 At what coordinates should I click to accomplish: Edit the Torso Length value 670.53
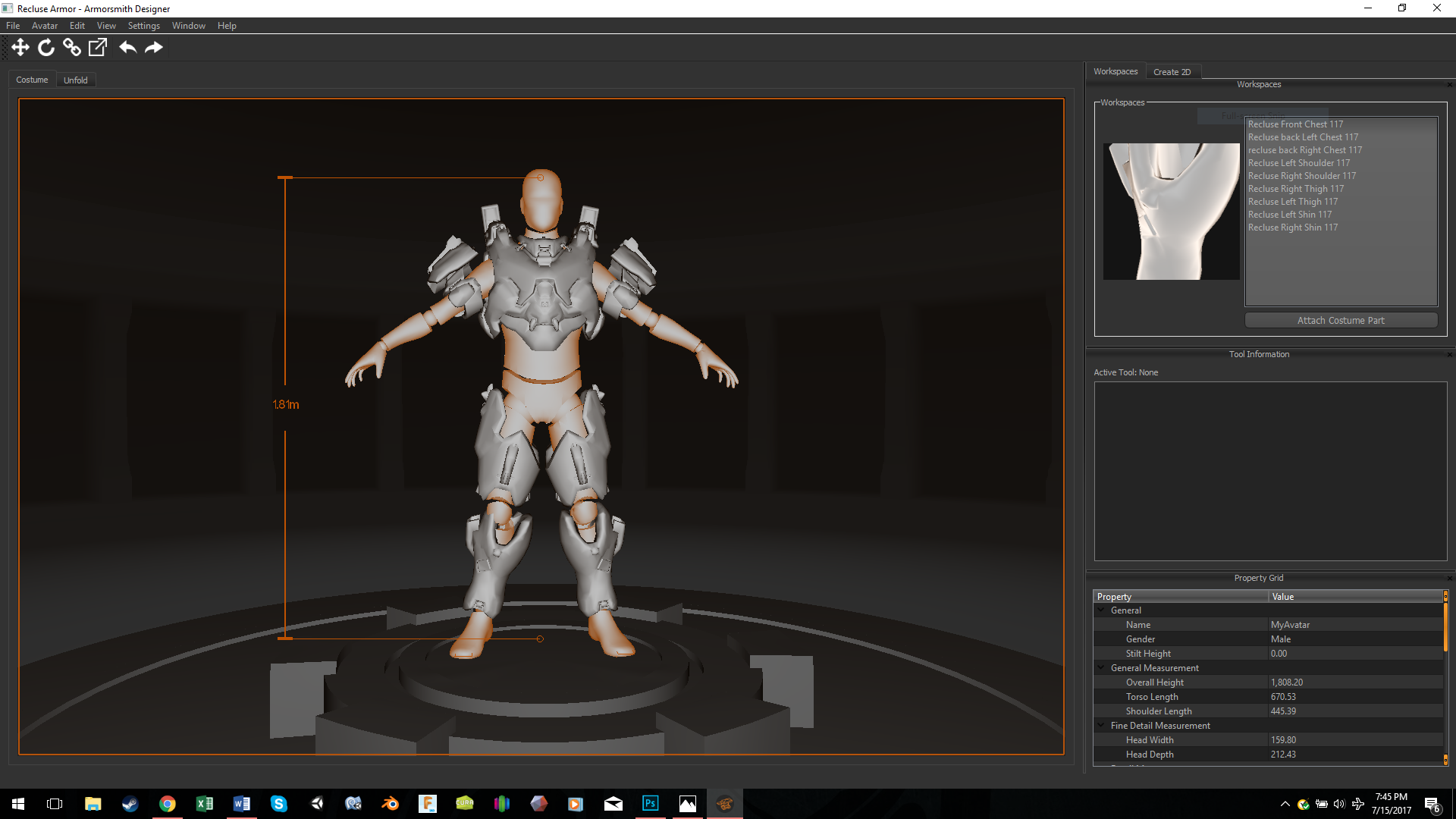(1355, 697)
